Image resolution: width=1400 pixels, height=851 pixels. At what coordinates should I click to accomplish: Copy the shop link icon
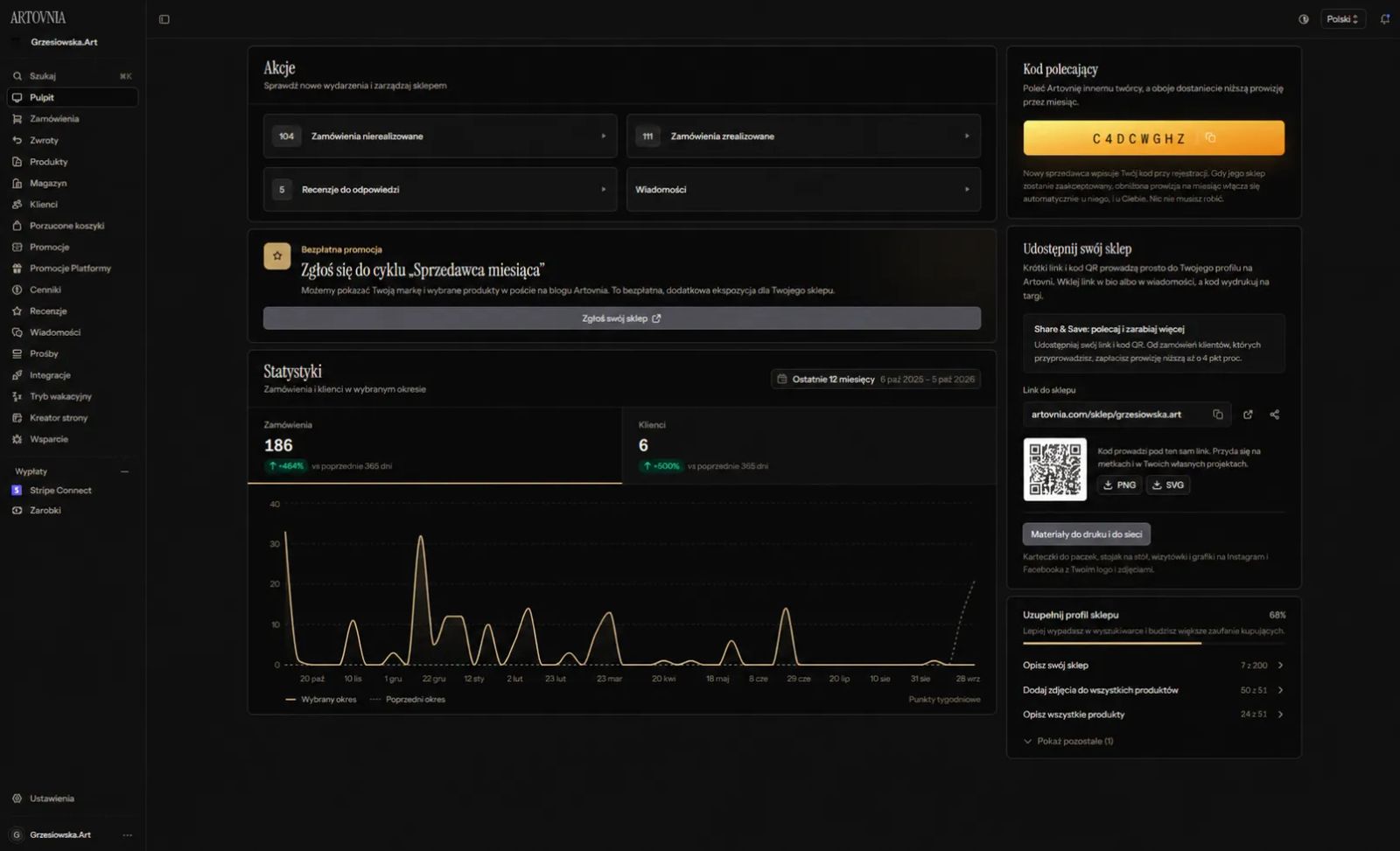(1218, 415)
